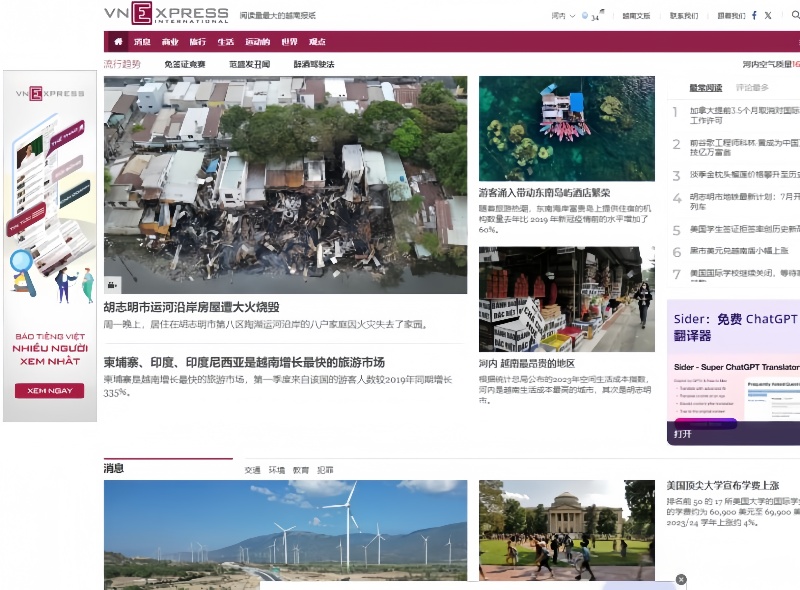Open the 免签证竞赛 trending link
Screen dimensions: 800x590
click(x=186, y=63)
